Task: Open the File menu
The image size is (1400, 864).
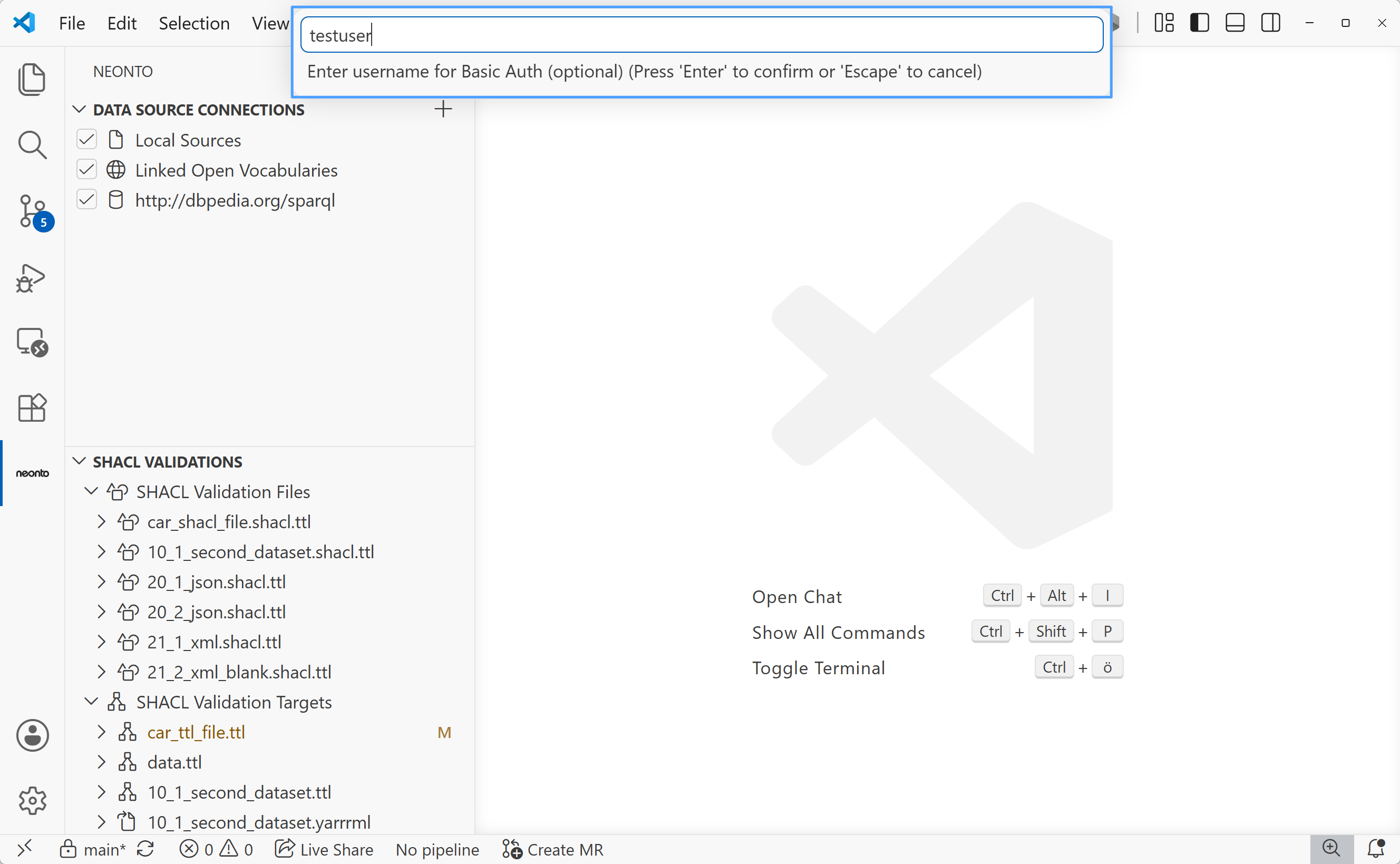Action: (x=72, y=23)
